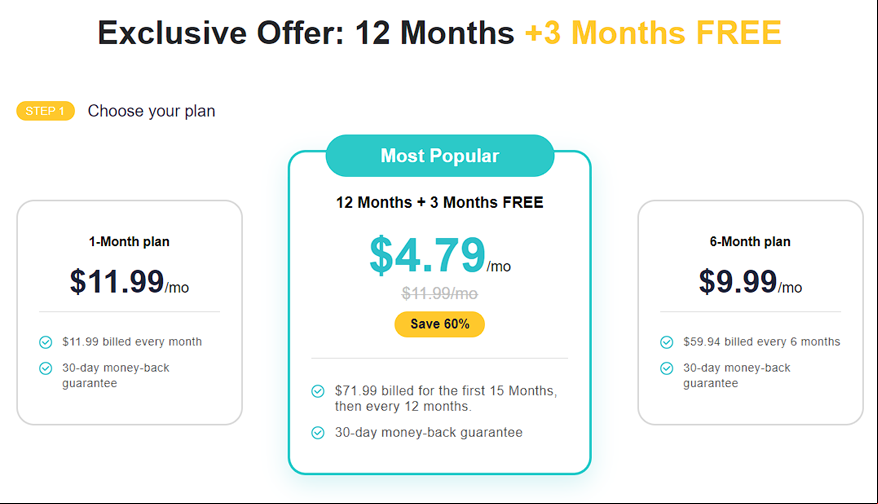878x504 pixels.
Task: Click checkmark icon beside $59.94 billed every 6 months
Action: (x=666, y=342)
